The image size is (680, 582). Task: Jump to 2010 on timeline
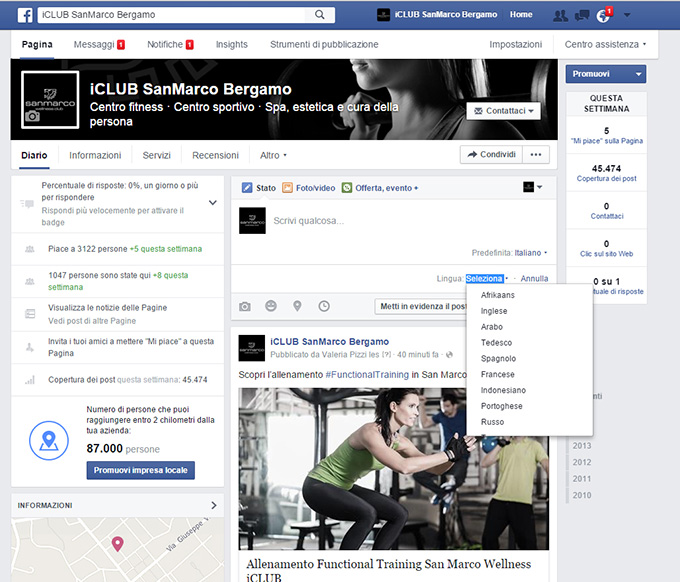(x=582, y=495)
